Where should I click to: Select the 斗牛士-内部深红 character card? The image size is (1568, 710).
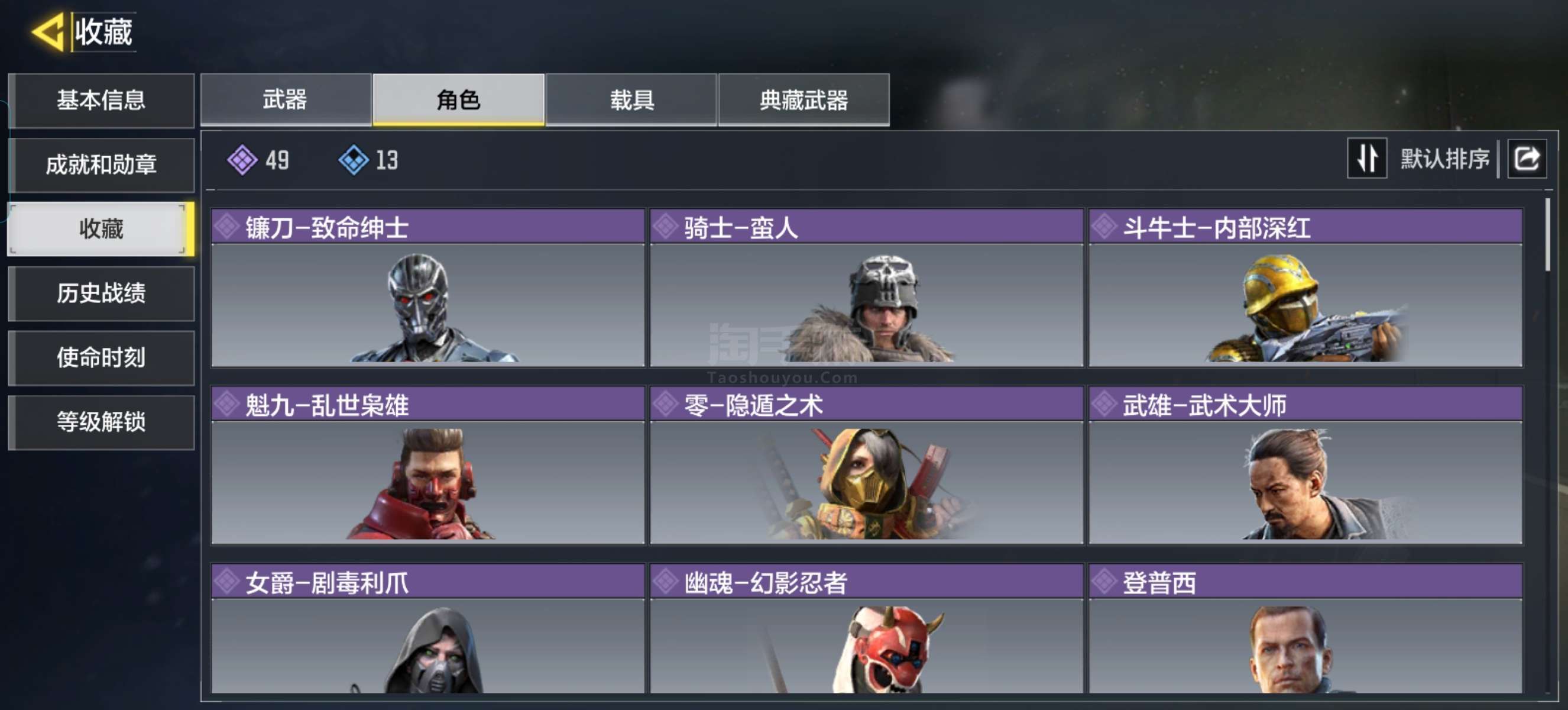click(1305, 288)
